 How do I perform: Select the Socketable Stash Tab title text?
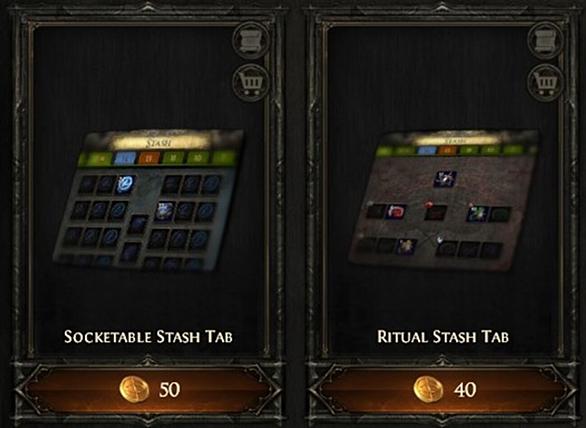(x=148, y=337)
